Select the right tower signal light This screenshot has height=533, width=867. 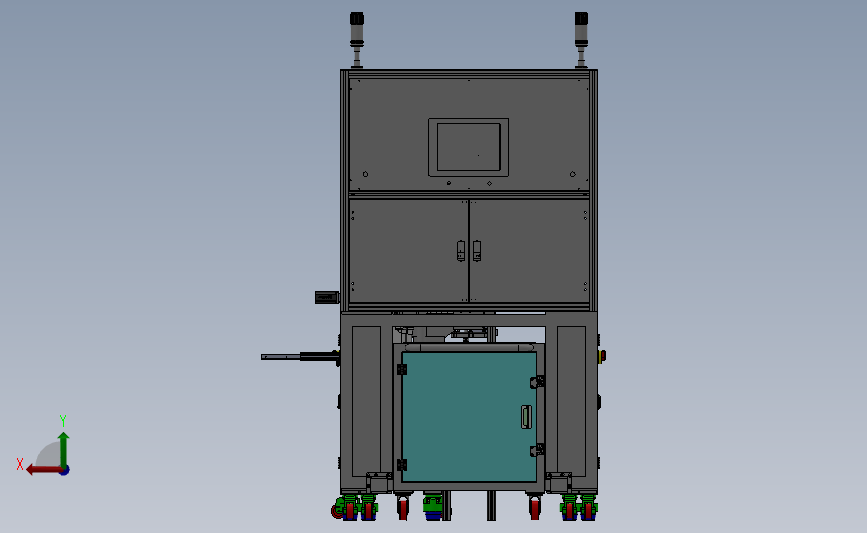click(x=581, y=40)
